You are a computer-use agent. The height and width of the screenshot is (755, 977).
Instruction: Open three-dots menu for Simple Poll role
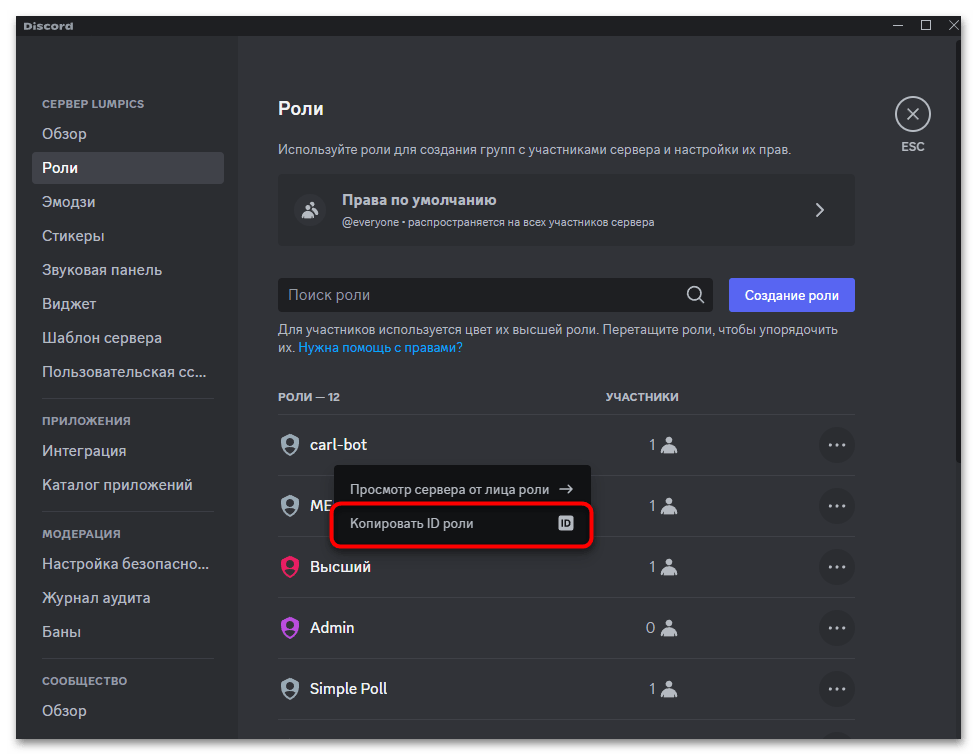(x=836, y=689)
